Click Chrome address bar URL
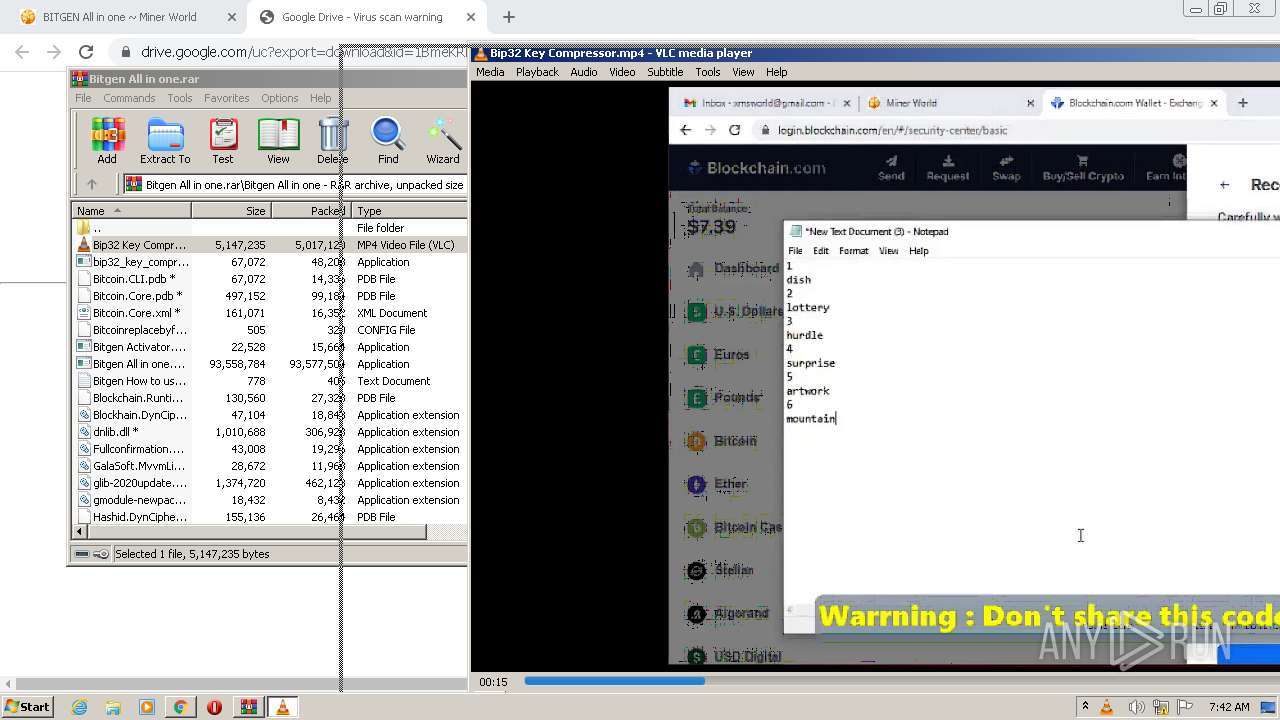The width and height of the screenshot is (1280, 720). coord(303,52)
